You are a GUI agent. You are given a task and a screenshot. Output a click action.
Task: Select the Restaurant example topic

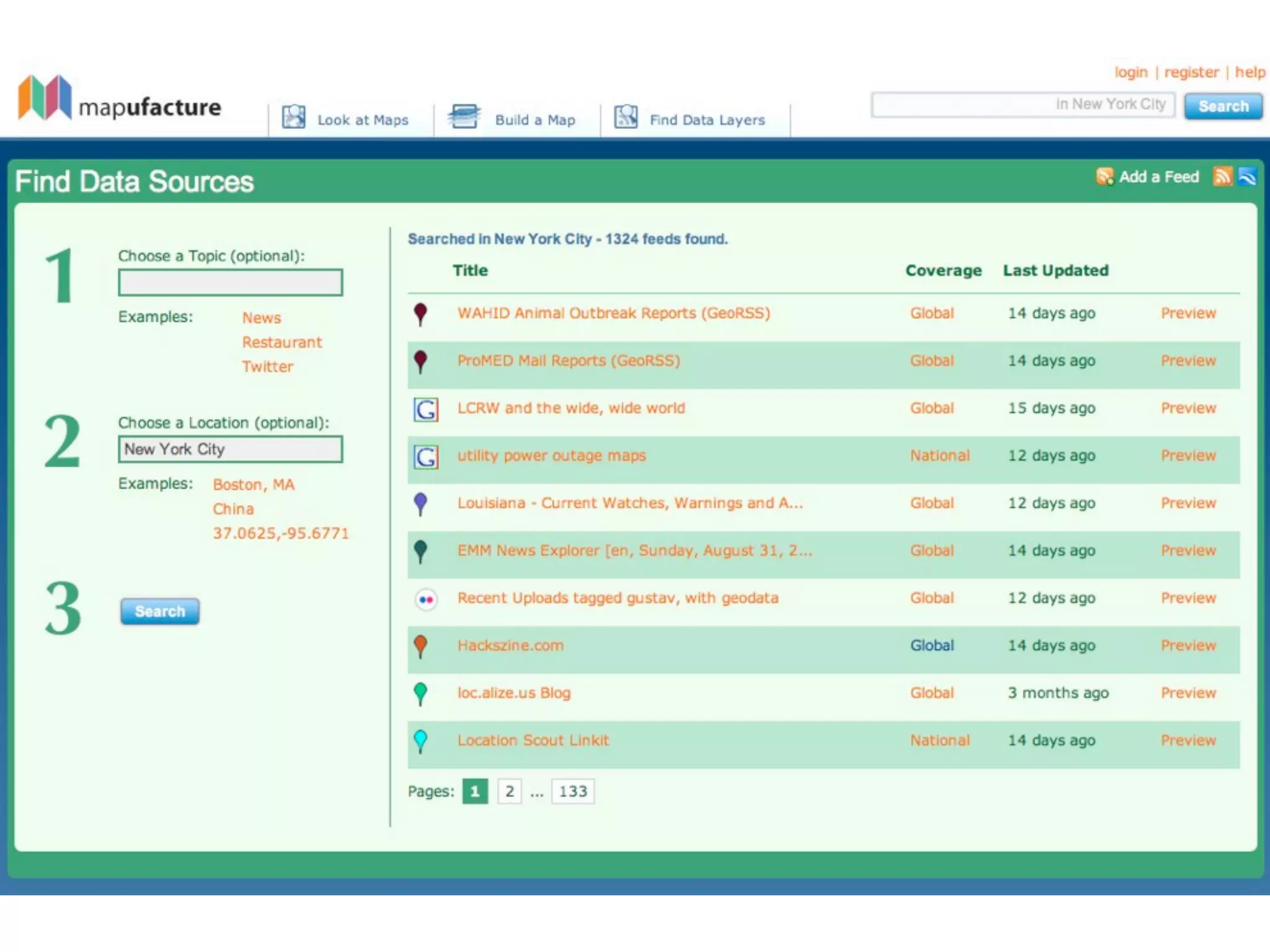coord(282,342)
